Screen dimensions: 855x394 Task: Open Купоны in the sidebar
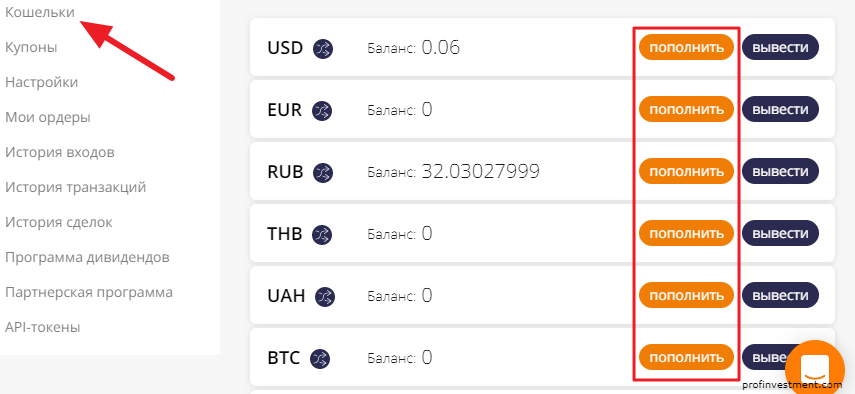point(31,47)
